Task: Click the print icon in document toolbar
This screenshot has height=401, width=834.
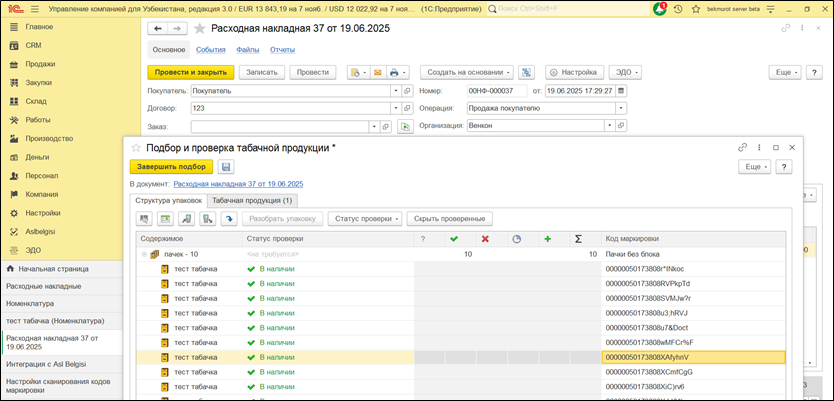Action: pyautogui.click(x=395, y=72)
